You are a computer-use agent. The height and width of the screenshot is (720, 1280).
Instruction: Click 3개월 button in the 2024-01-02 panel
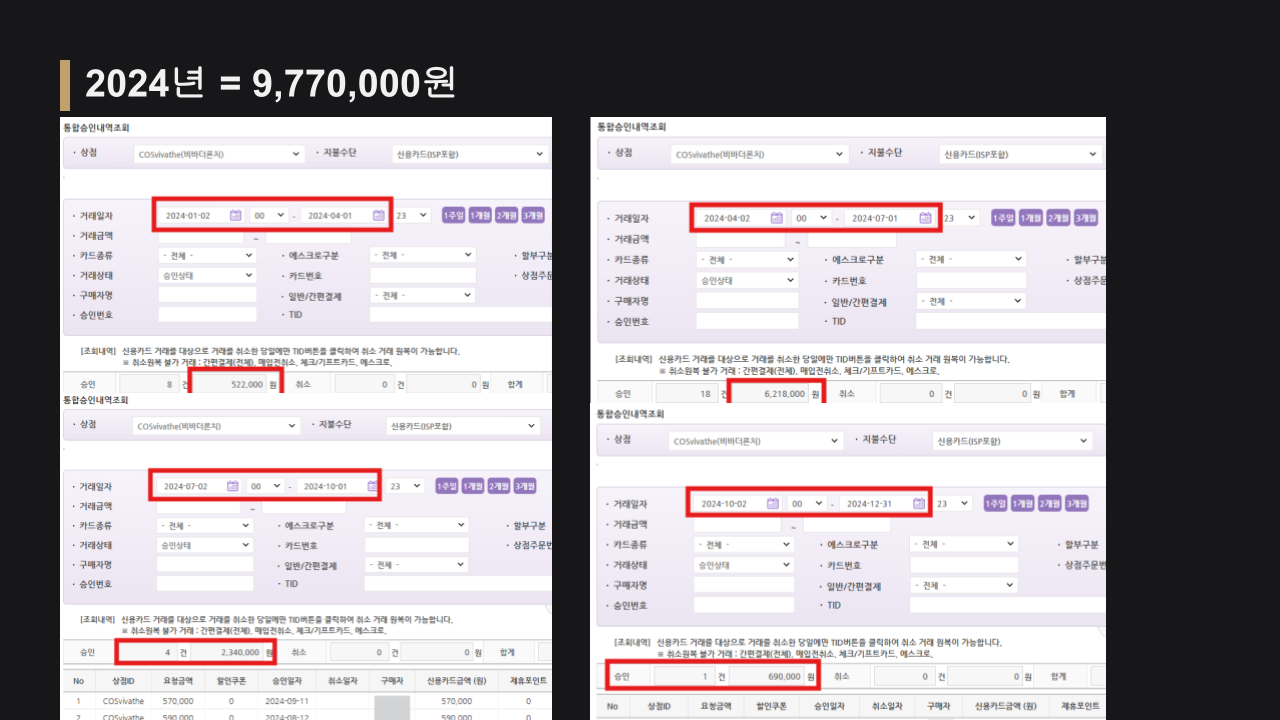533,215
